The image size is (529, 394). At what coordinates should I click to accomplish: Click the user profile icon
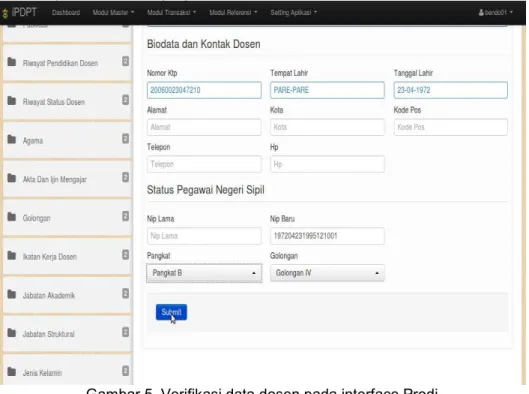point(481,12)
